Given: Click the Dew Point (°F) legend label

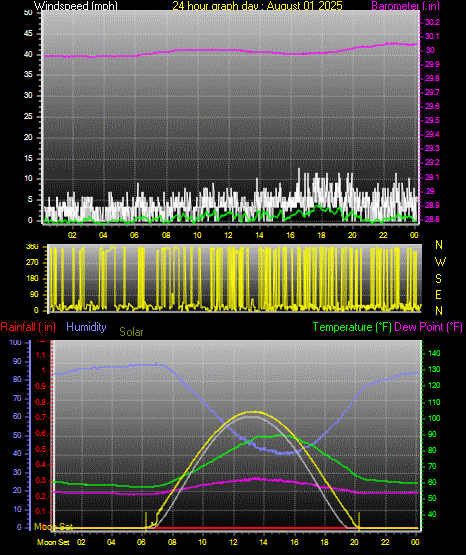Looking at the screenshot, I should [428, 327].
